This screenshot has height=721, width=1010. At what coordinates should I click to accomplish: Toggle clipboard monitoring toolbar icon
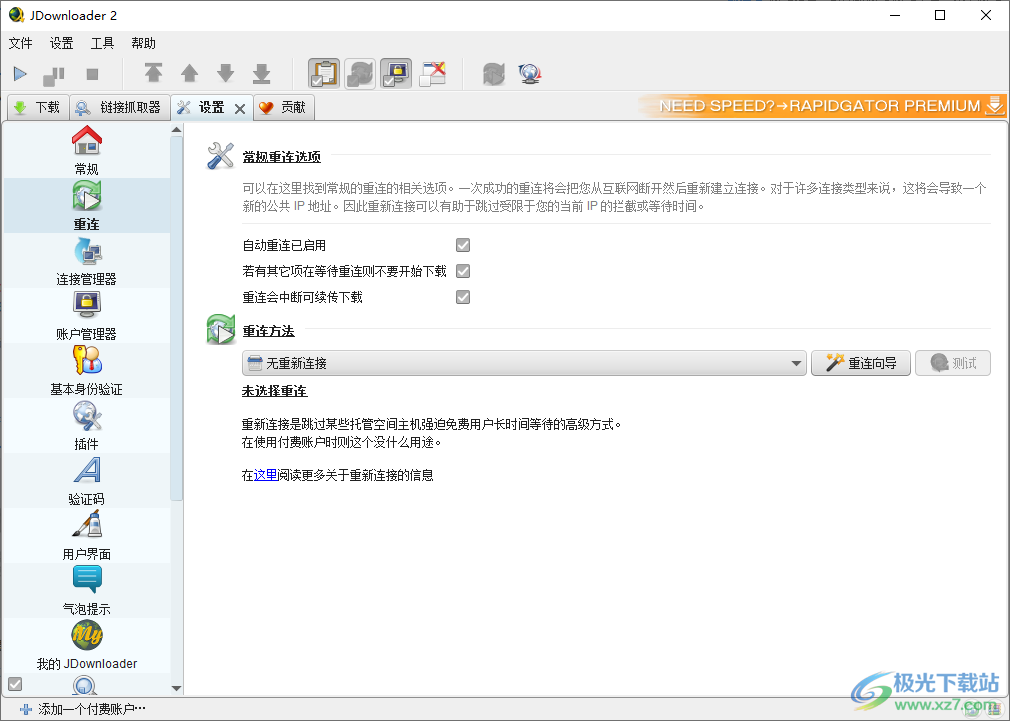coord(324,73)
